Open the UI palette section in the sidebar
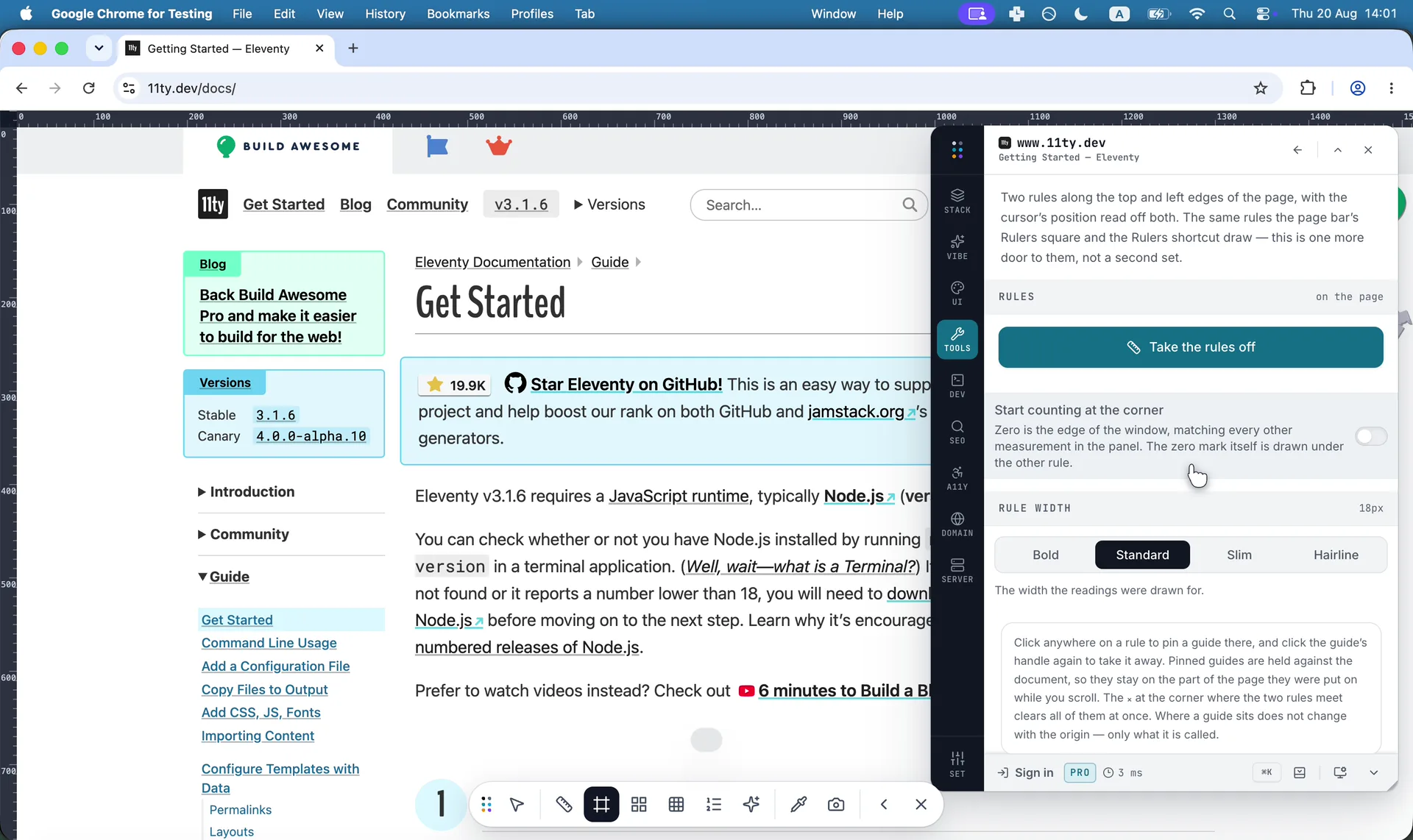This screenshot has width=1413, height=840. point(957,293)
